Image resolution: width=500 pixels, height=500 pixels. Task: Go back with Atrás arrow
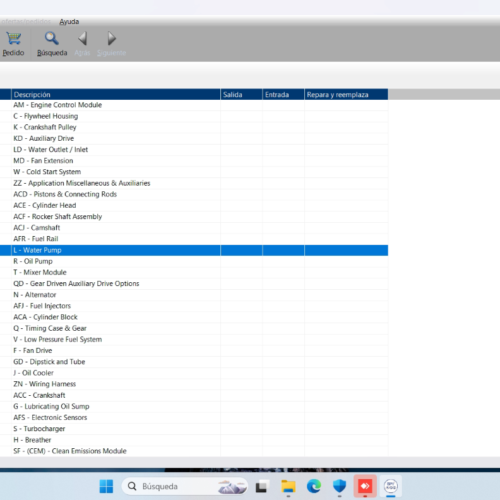pos(82,44)
